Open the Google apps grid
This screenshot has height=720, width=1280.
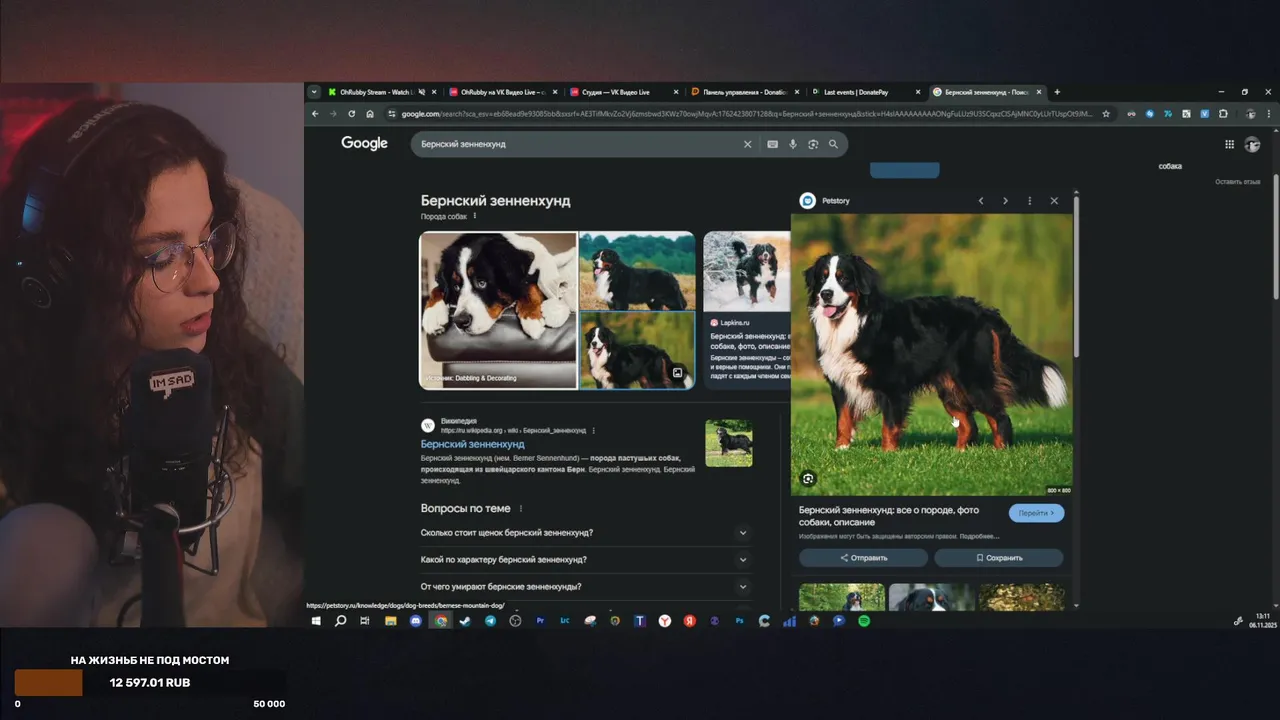1229,144
